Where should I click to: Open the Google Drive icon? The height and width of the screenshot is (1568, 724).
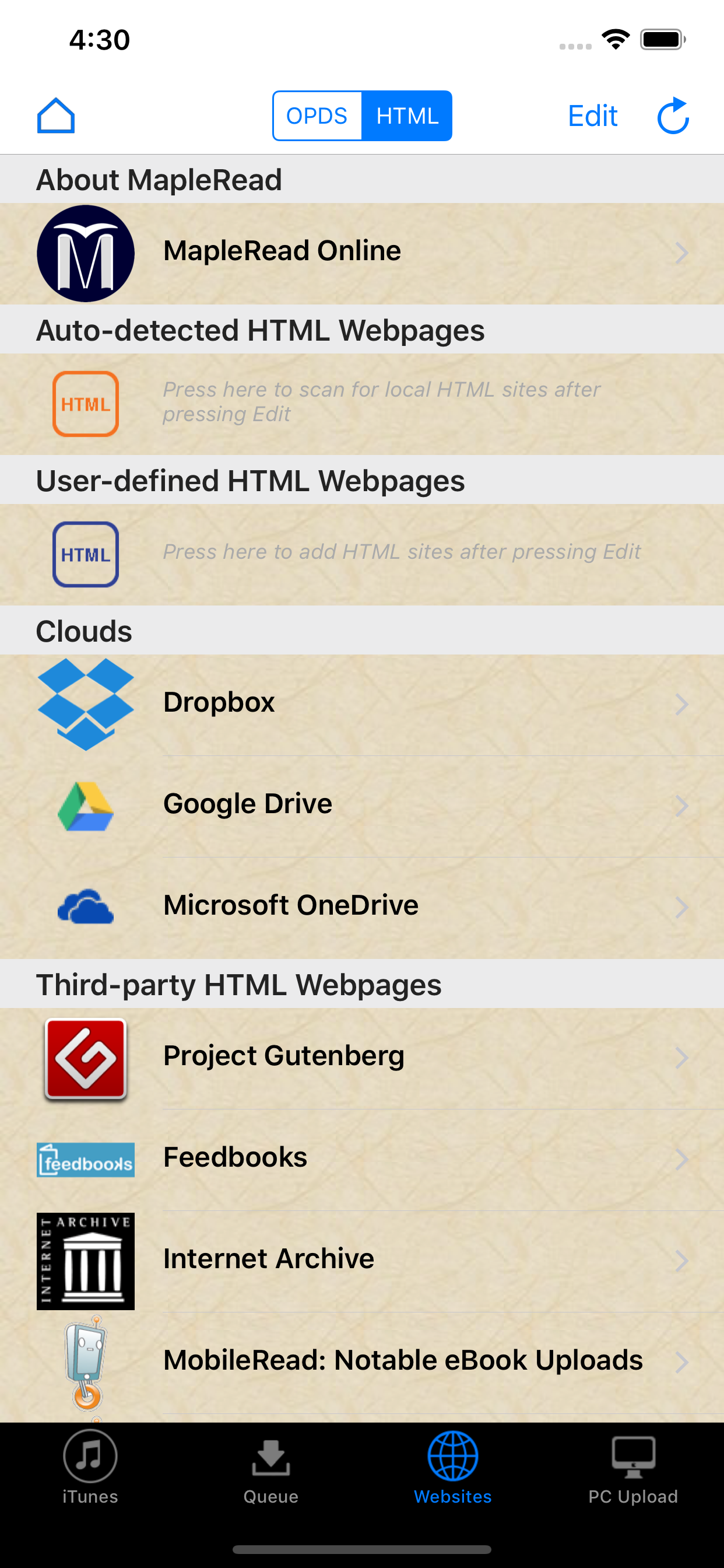point(85,806)
